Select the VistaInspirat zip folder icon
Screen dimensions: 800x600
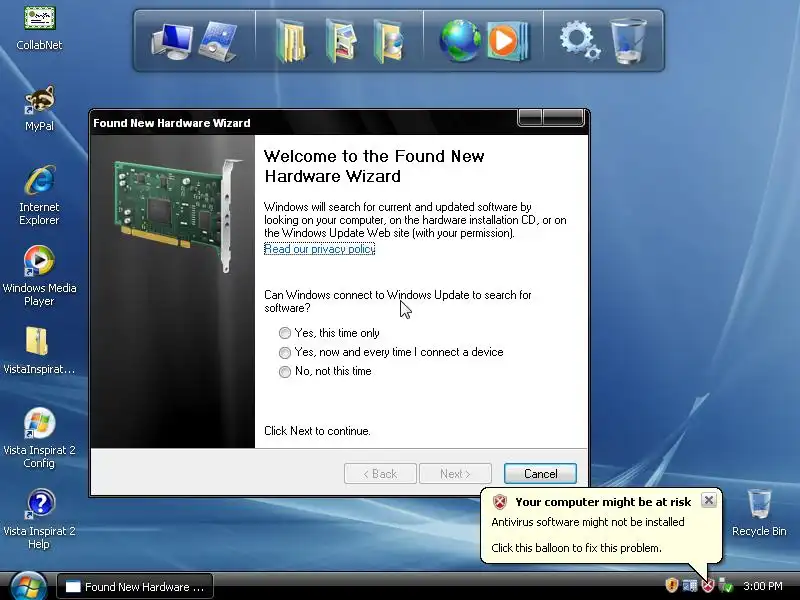(39, 351)
